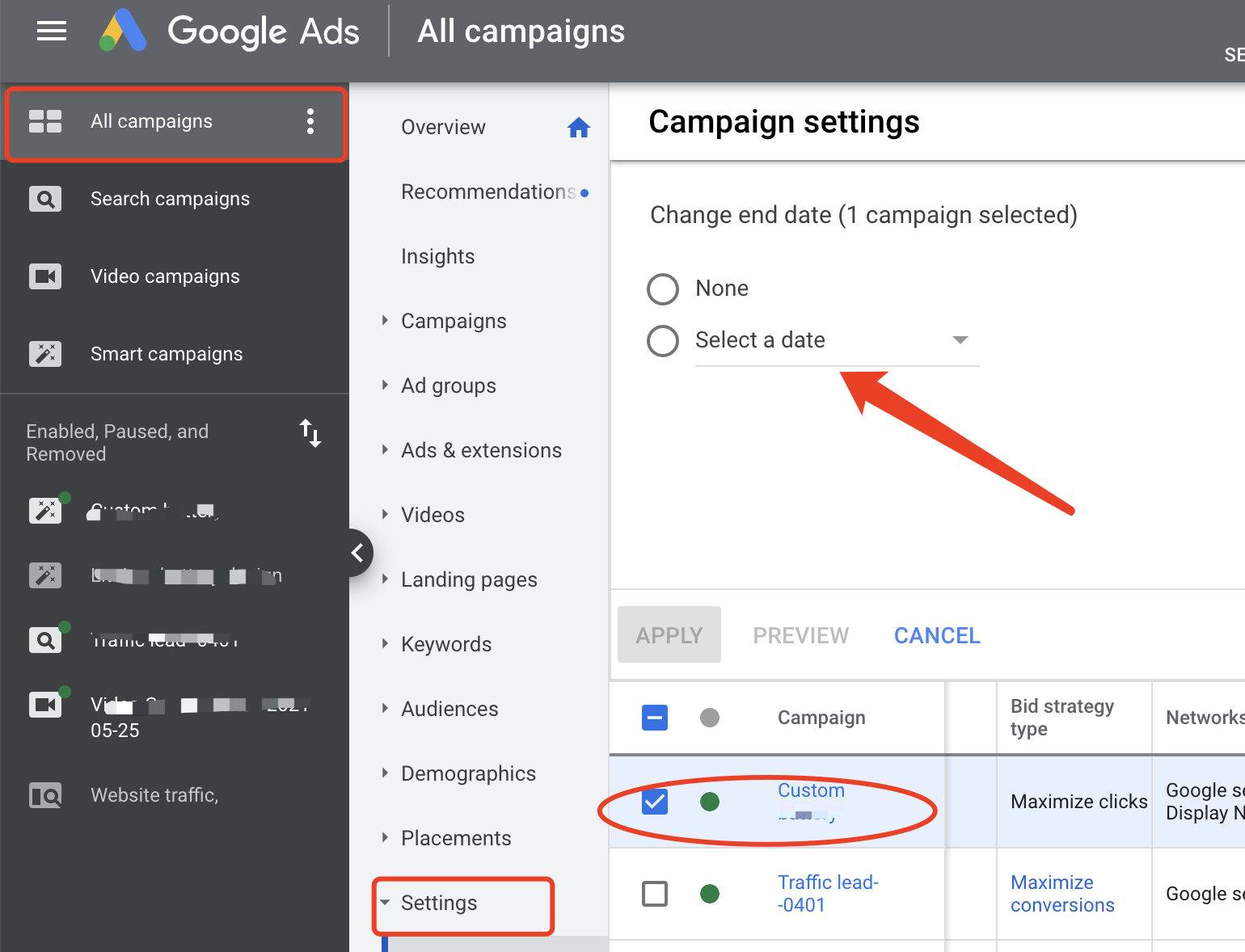Uncheck the Custom campaign checkbox

click(655, 802)
